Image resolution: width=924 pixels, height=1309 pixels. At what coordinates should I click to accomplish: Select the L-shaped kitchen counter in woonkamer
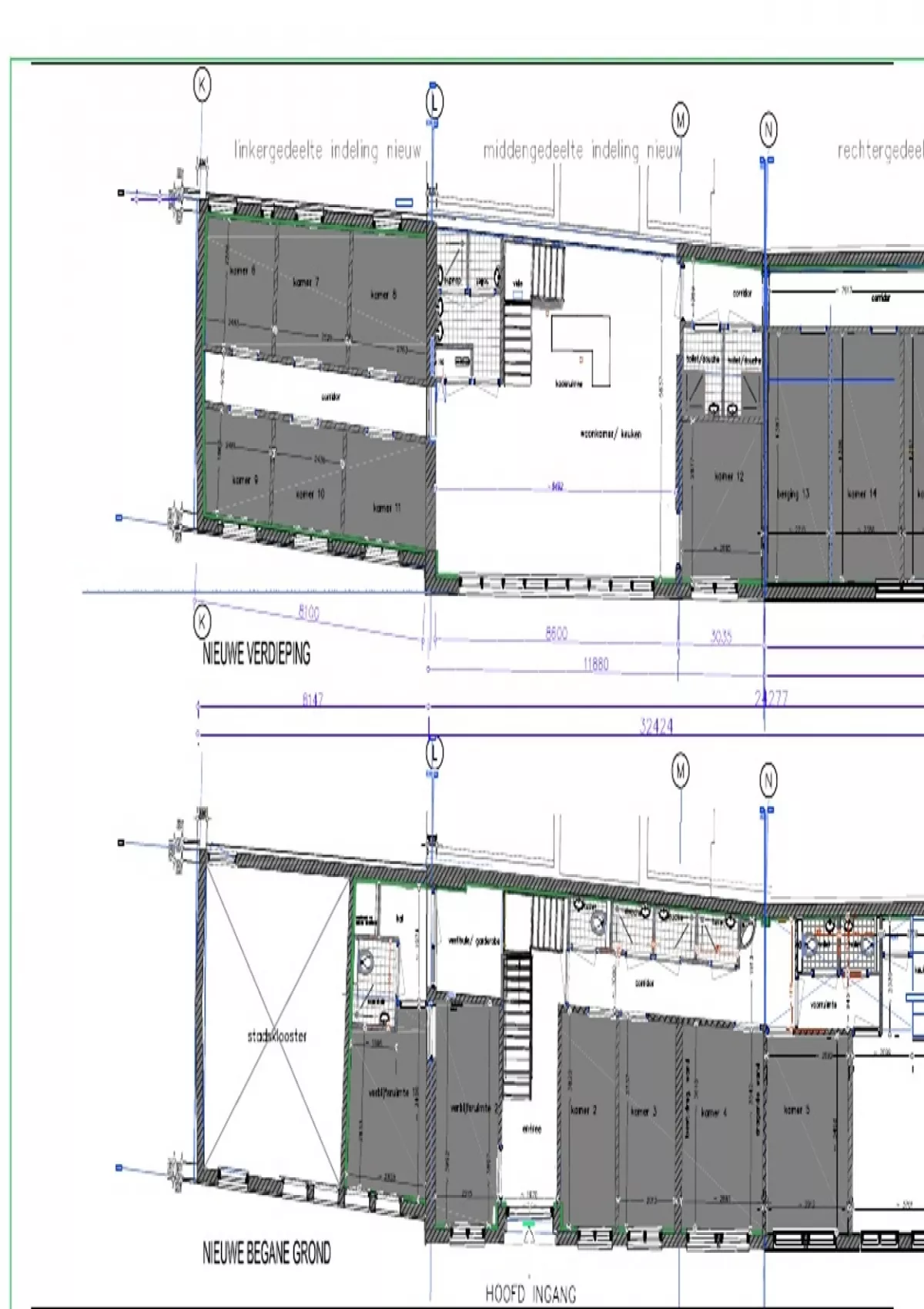click(x=580, y=352)
